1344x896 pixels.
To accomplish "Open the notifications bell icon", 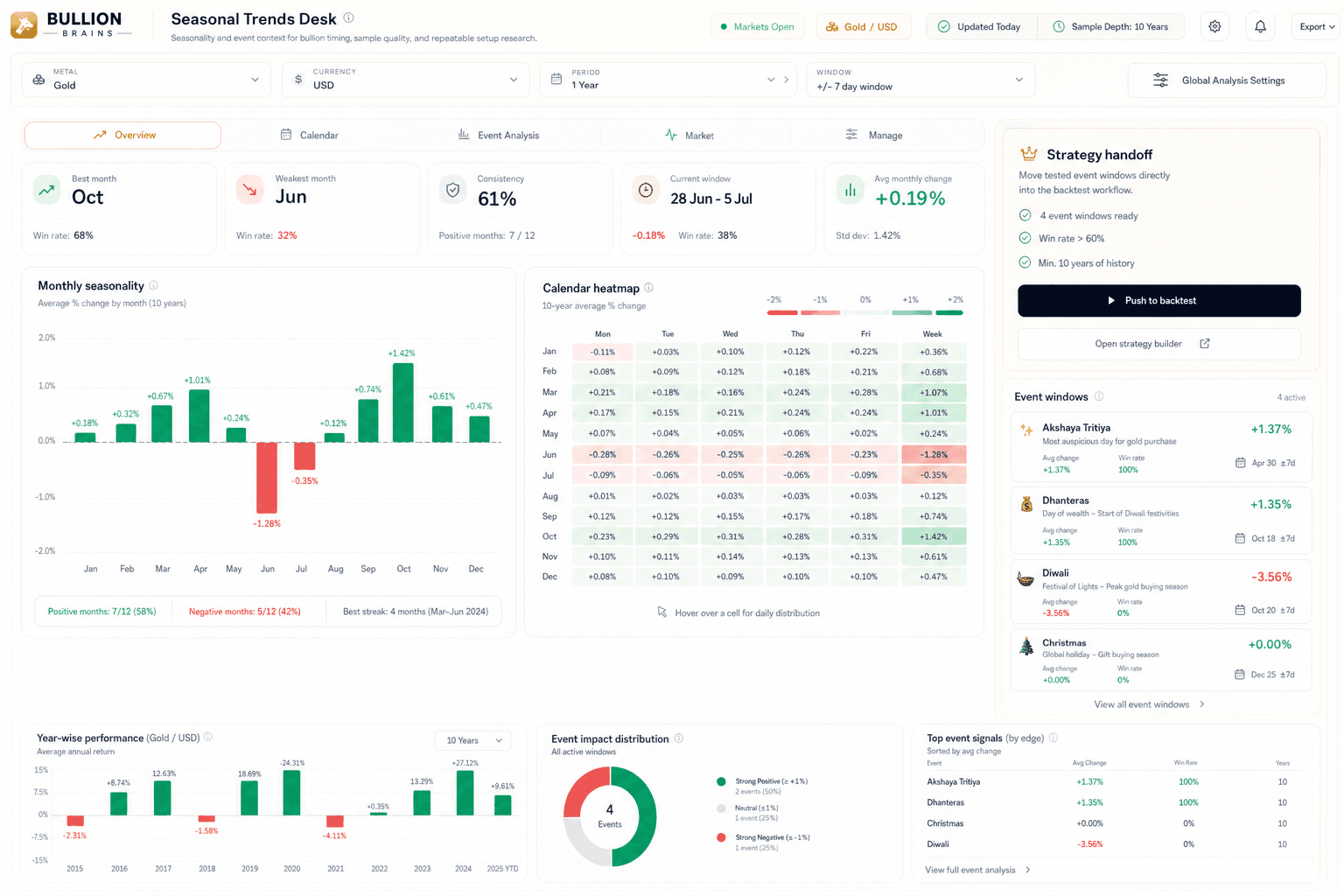I will click(1260, 26).
